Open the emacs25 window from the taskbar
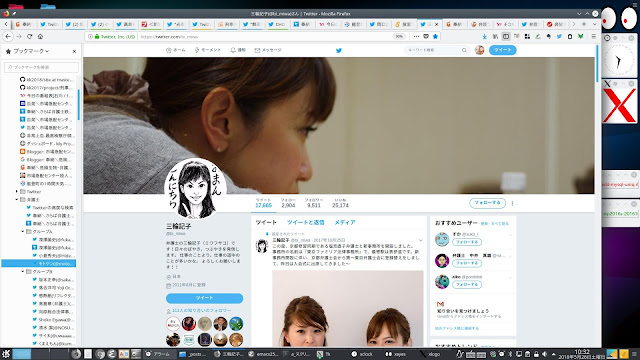The image size is (640, 360). point(263,354)
